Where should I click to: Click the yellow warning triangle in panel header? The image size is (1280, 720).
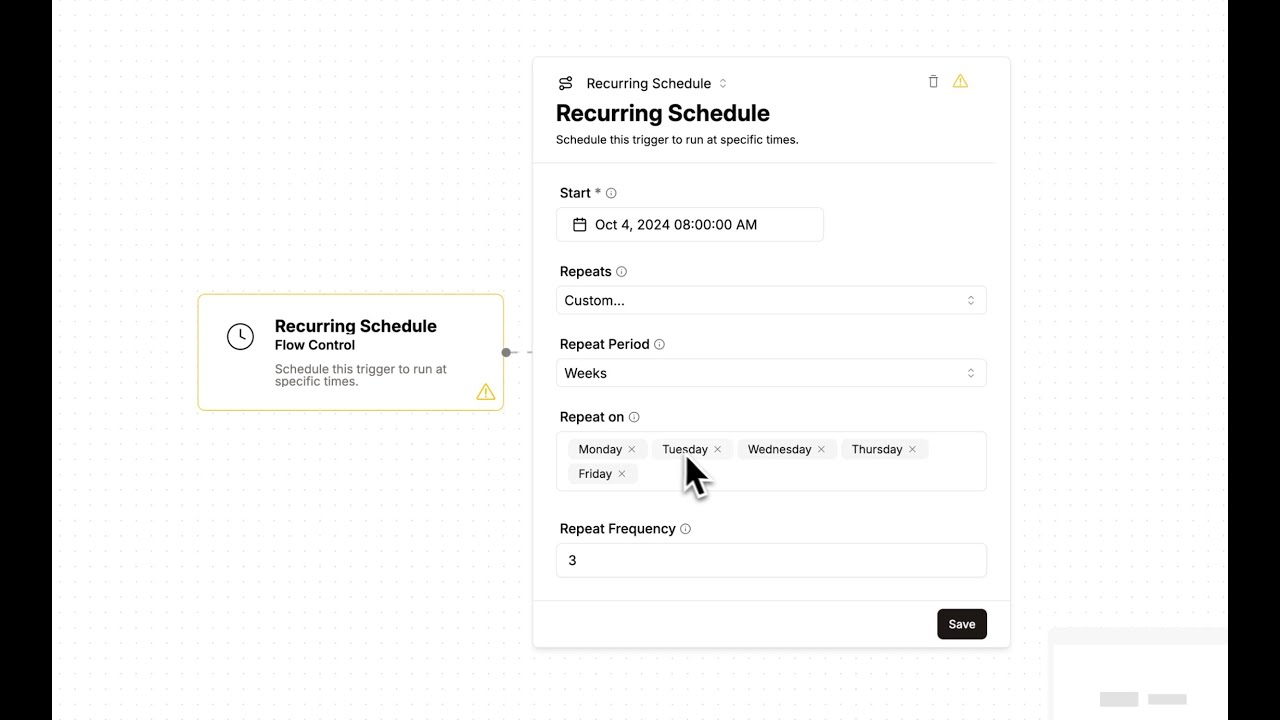[x=960, y=82]
